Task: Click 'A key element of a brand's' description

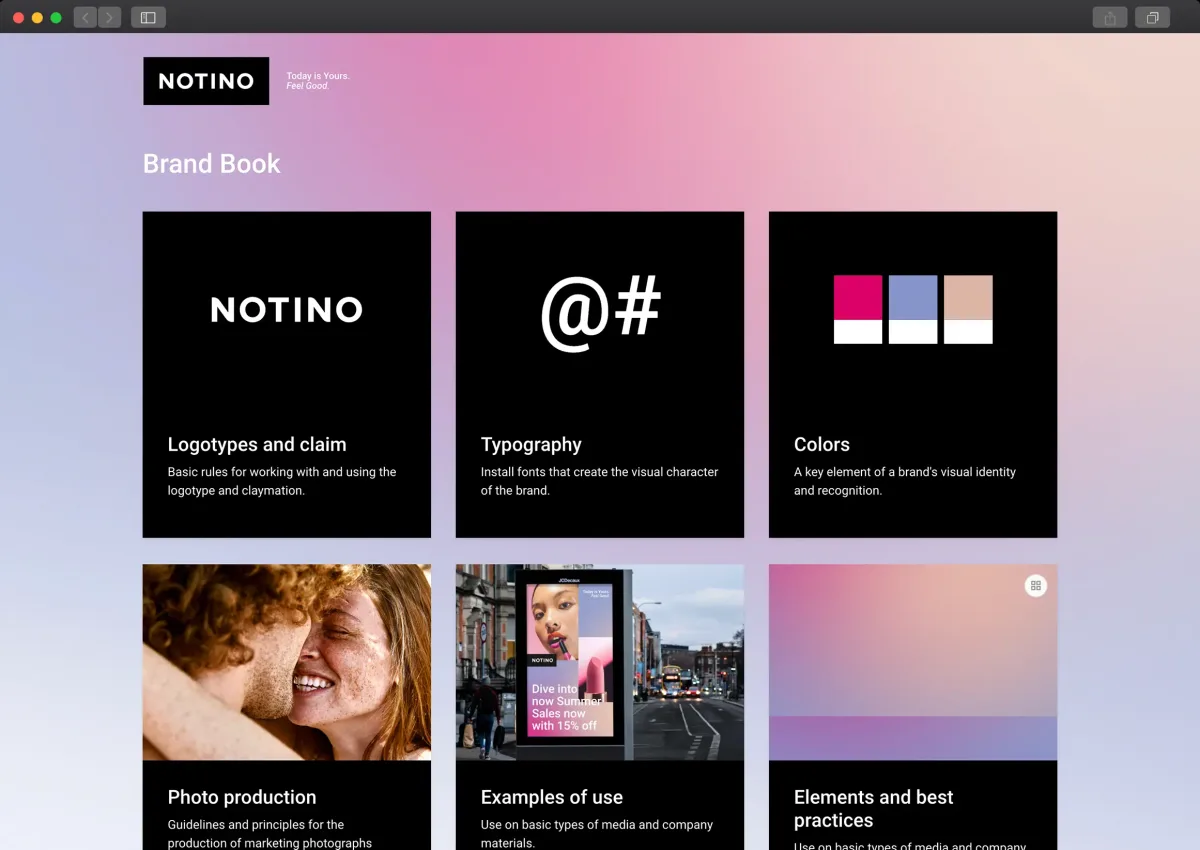Action: (905, 481)
